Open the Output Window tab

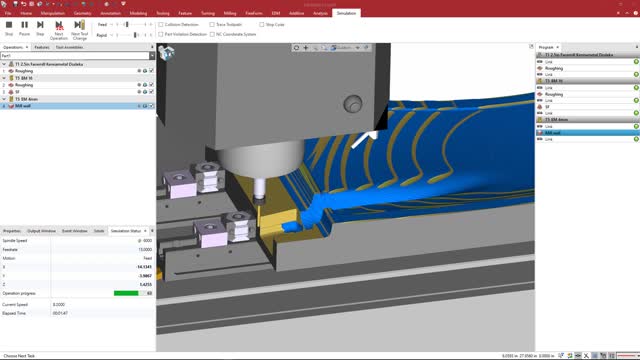42,231
